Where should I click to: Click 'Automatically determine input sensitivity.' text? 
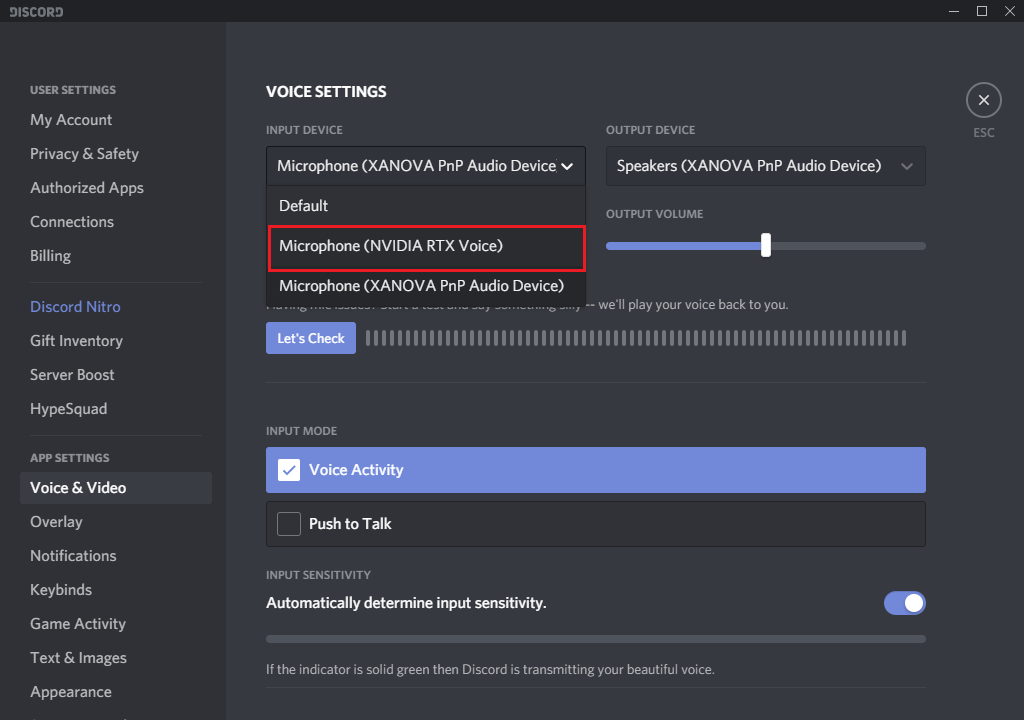[x=406, y=603]
